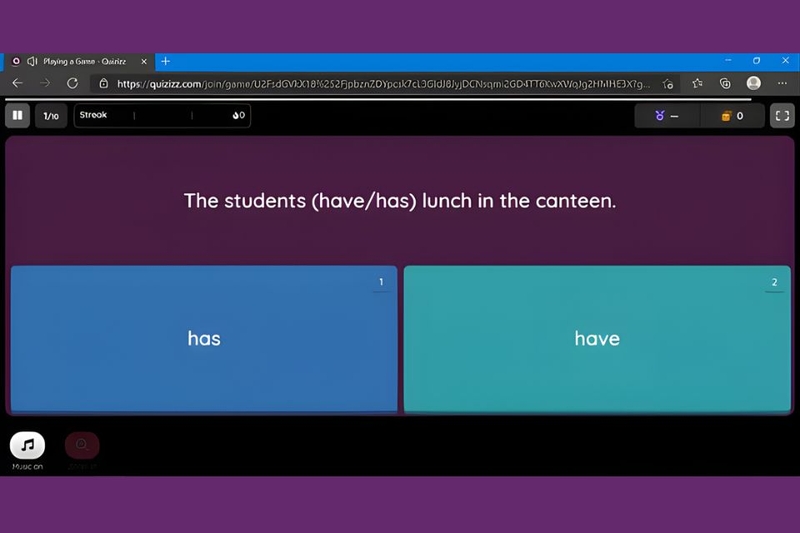Minimize the browser window
Screen dimensions: 800x533
[728, 60]
